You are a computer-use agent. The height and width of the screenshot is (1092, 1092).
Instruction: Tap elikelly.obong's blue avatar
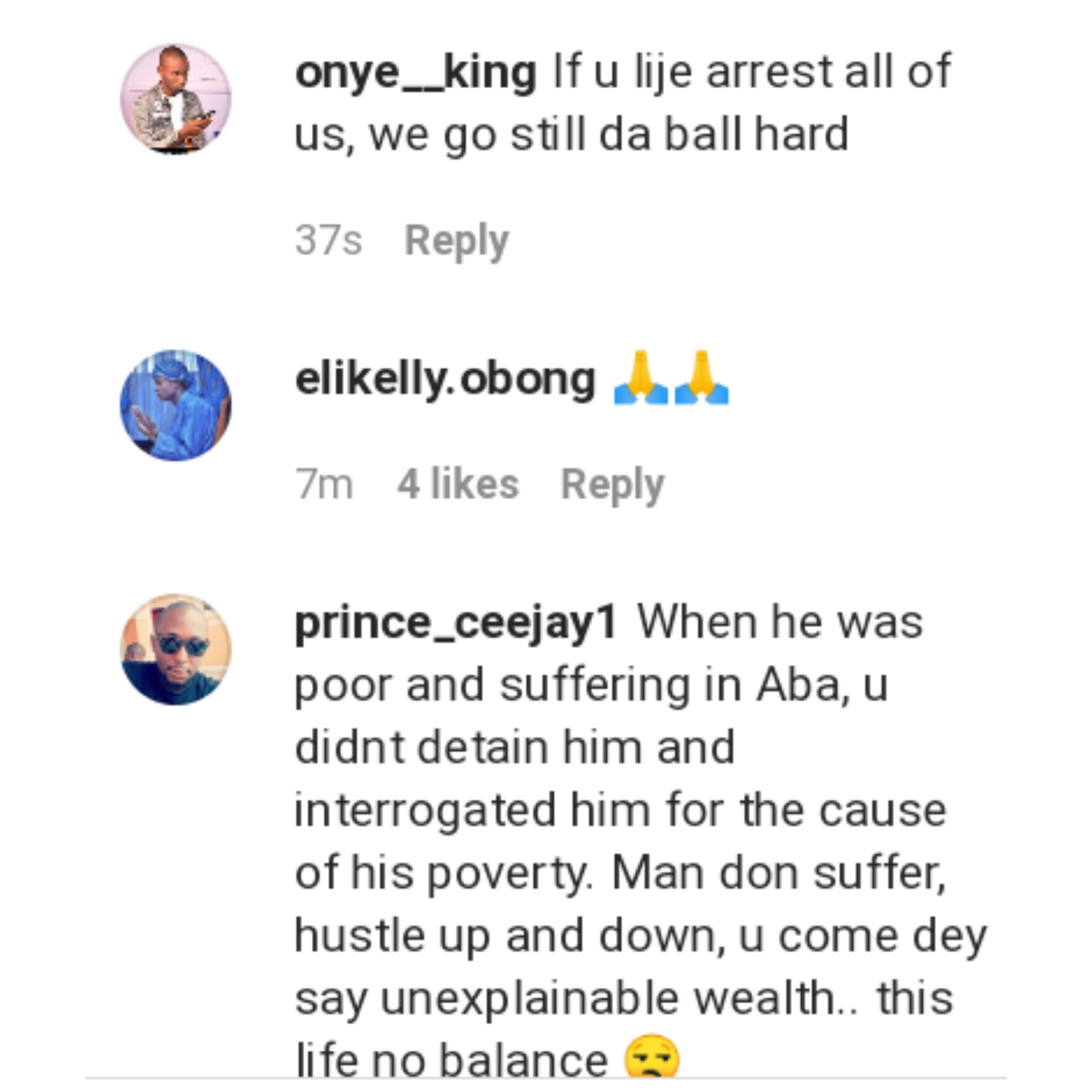(x=175, y=405)
